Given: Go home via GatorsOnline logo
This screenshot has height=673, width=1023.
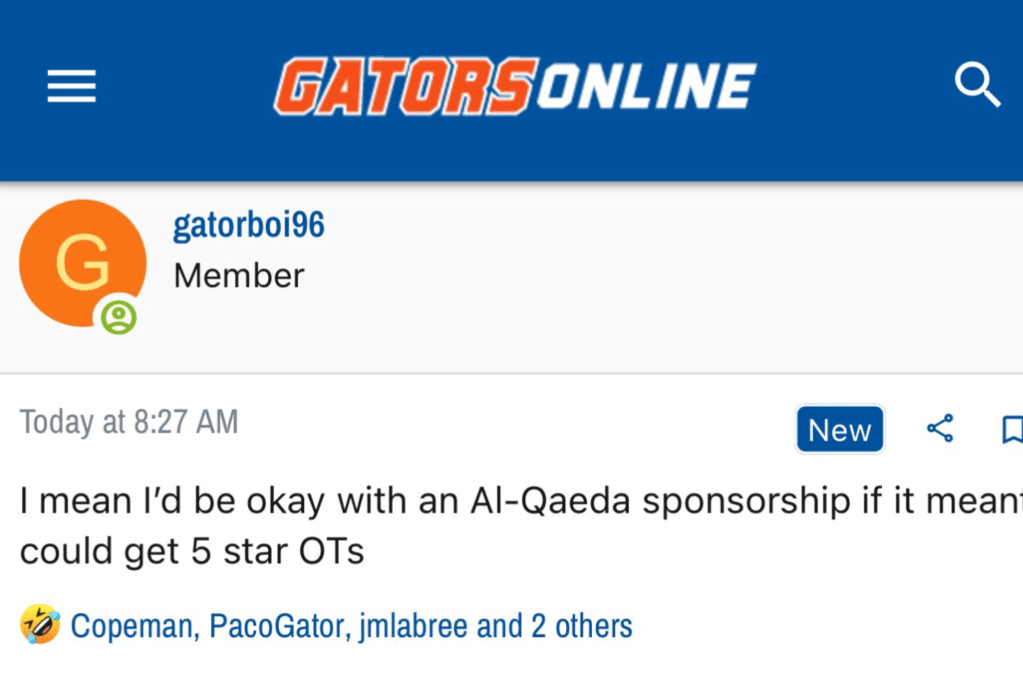Looking at the screenshot, I should click(x=515, y=86).
